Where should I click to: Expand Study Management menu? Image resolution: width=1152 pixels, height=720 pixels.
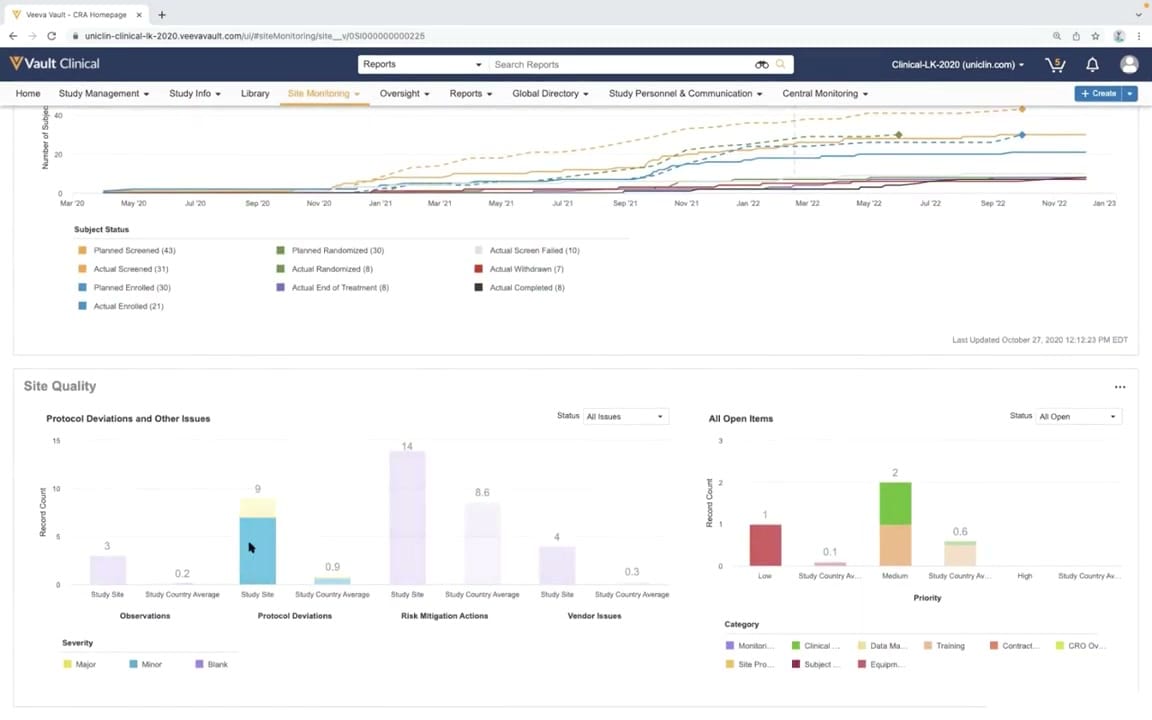coord(104,94)
